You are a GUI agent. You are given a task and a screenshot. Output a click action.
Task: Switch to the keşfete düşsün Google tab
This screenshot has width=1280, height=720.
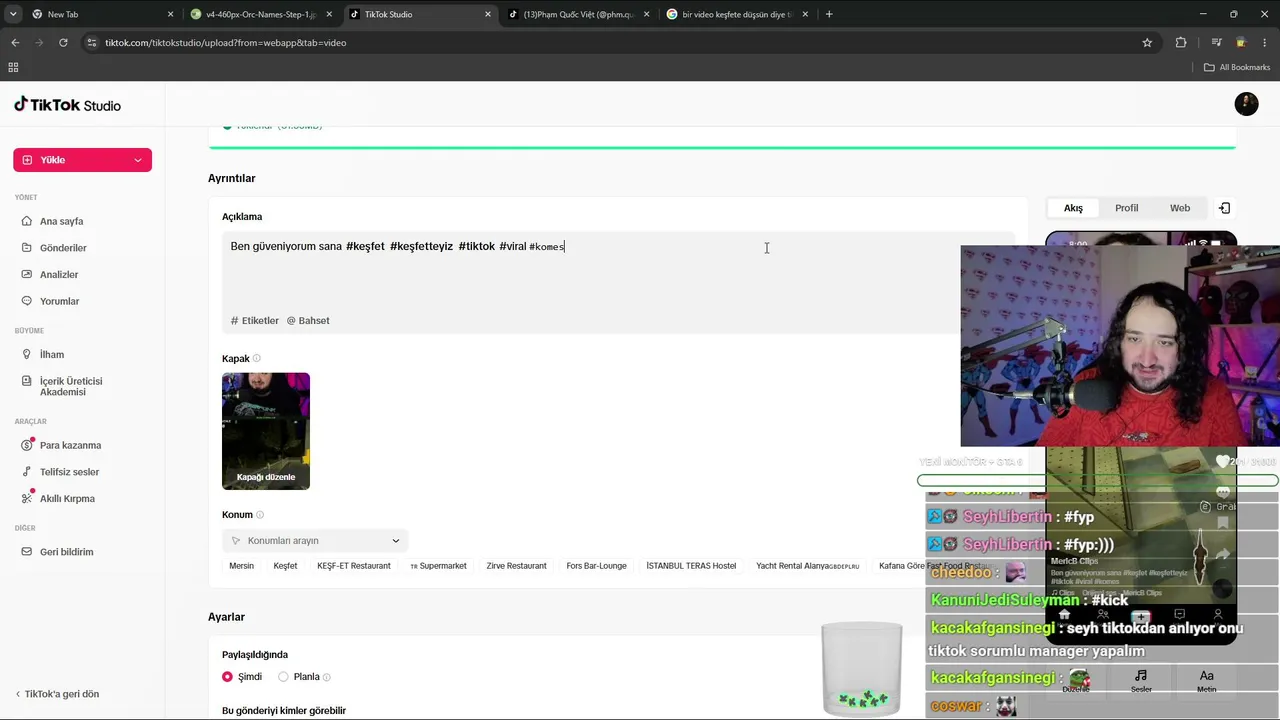(x=736, y=14)
